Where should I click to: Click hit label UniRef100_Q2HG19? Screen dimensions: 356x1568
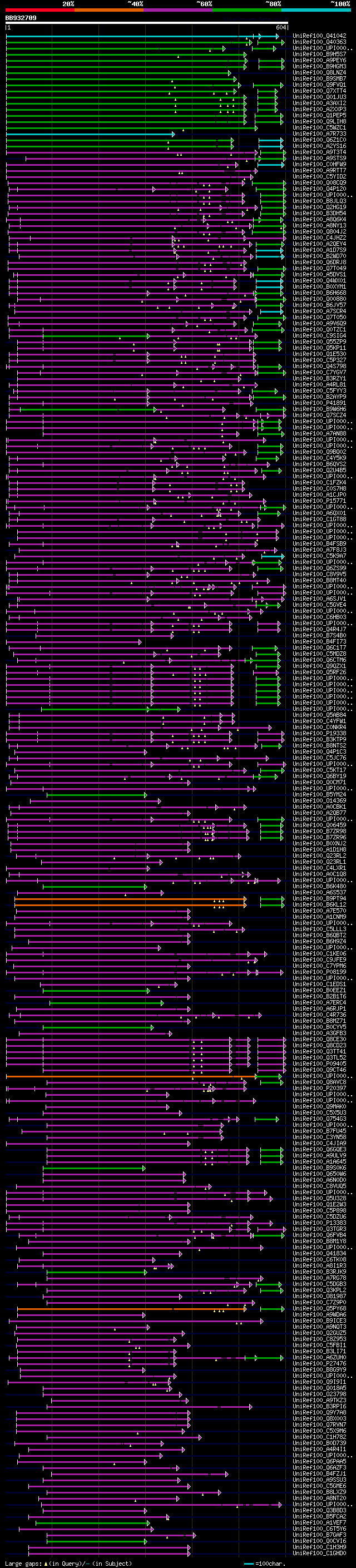319,207
